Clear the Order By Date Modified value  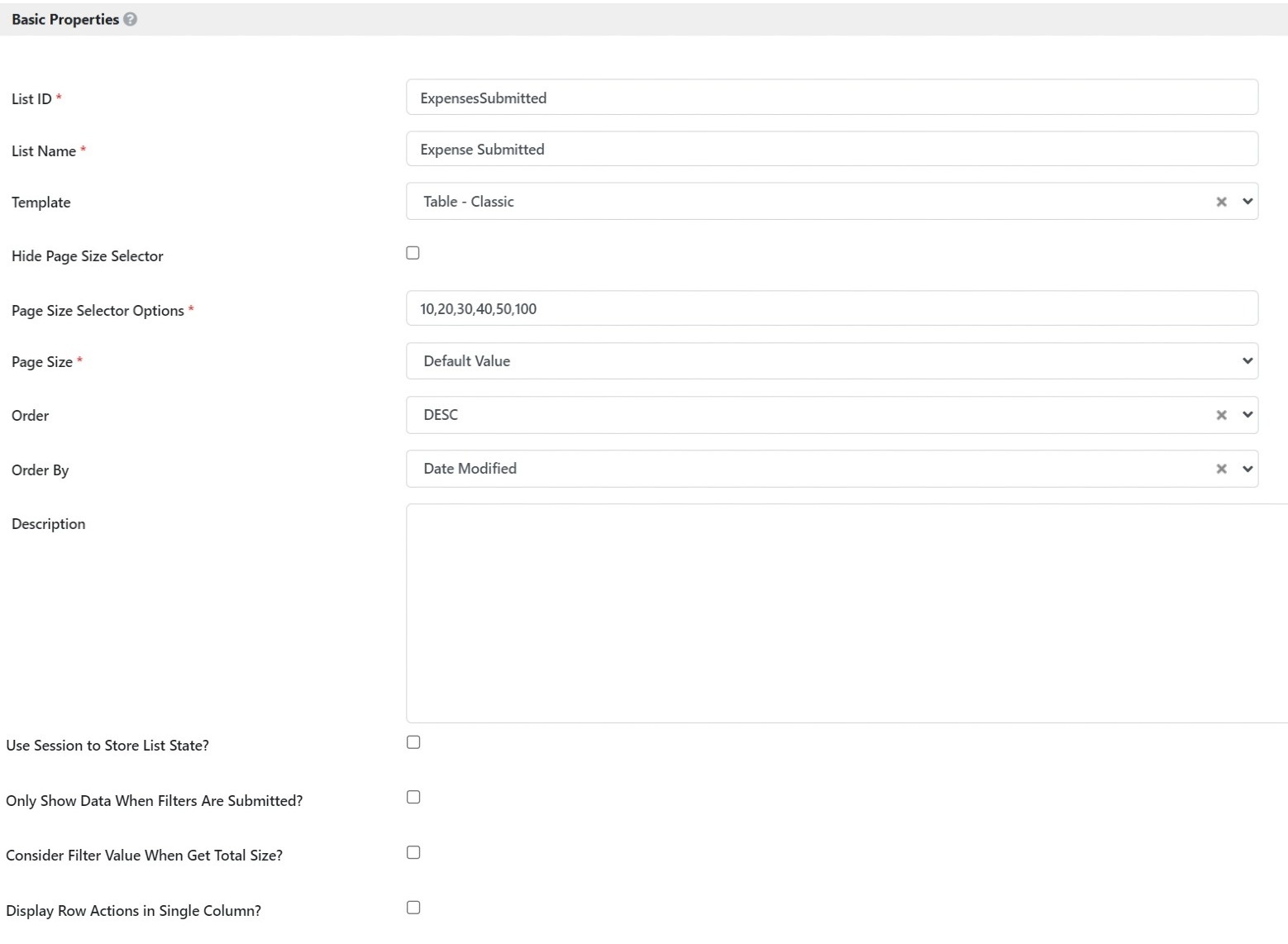[1221, 469]
